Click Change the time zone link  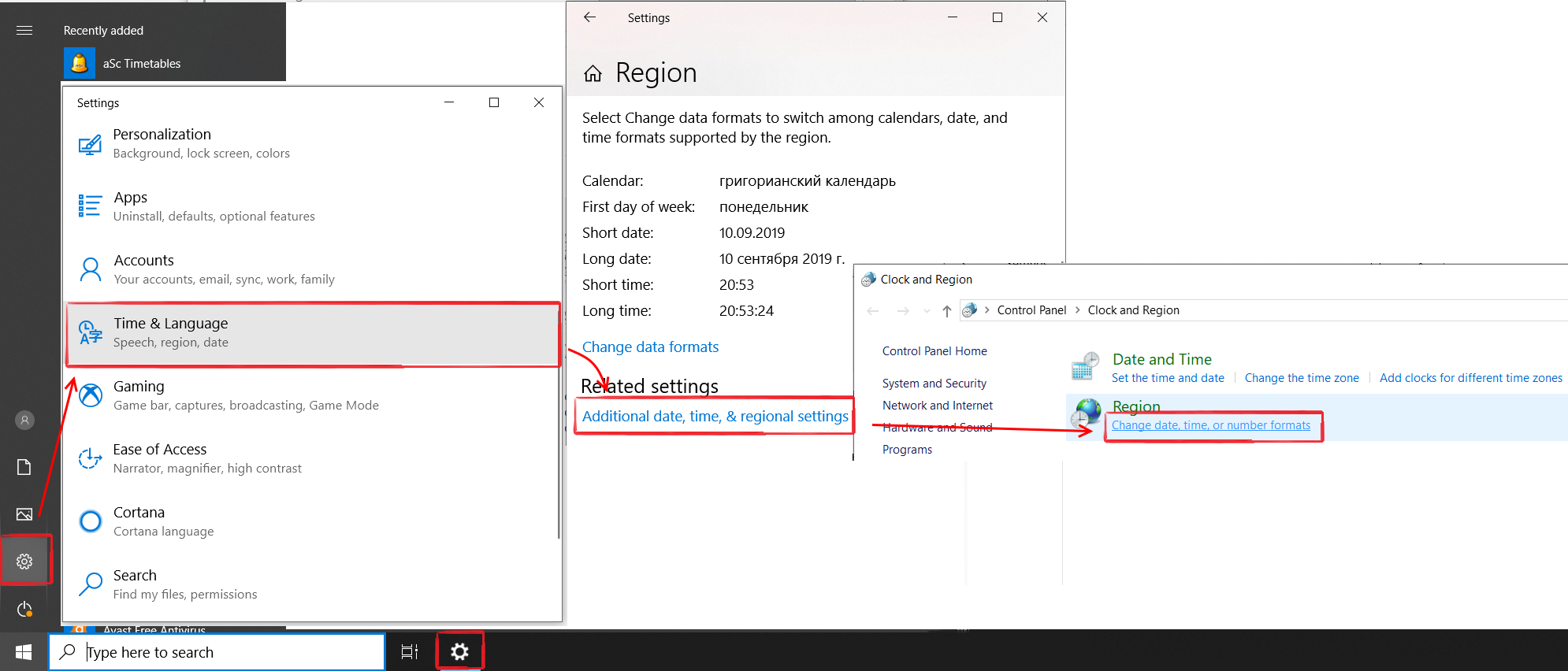[1302, 378]
